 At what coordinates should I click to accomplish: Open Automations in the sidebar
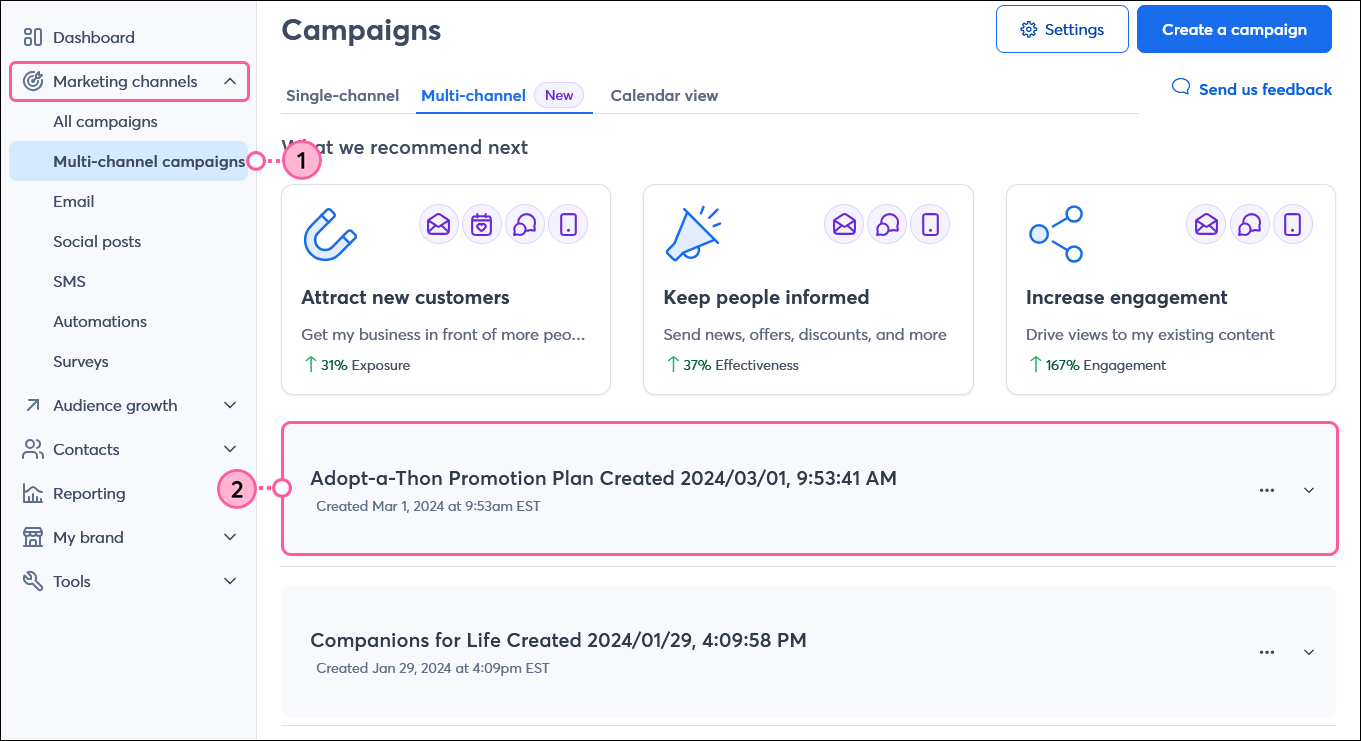(x=100, y=321)
